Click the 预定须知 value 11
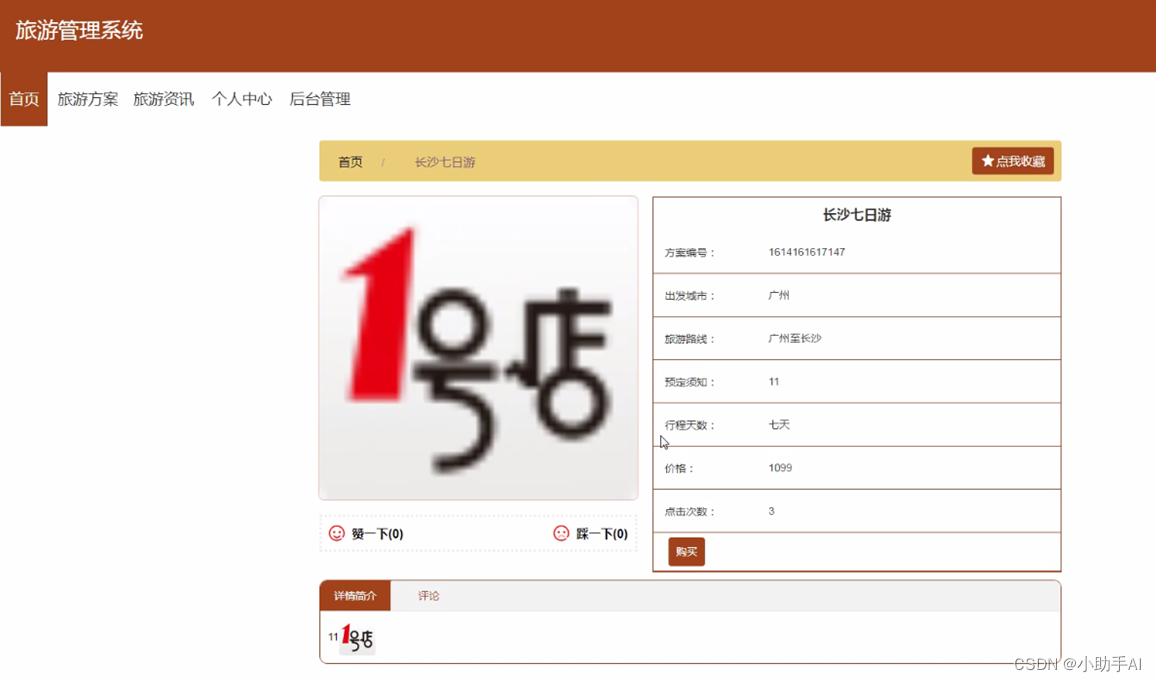1156x682 pixels. 773,381
